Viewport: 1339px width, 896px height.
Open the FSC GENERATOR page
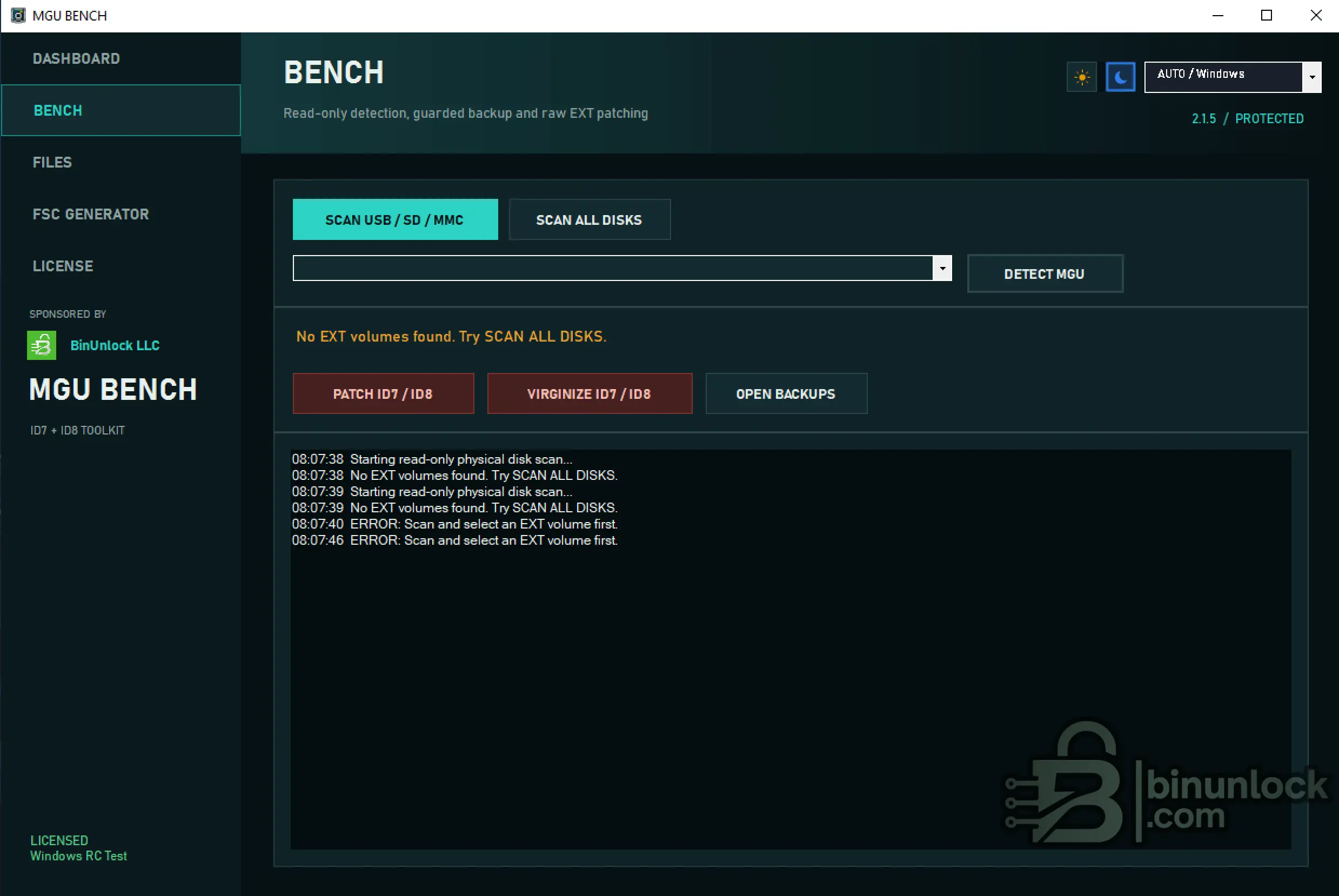pos(120,215)
